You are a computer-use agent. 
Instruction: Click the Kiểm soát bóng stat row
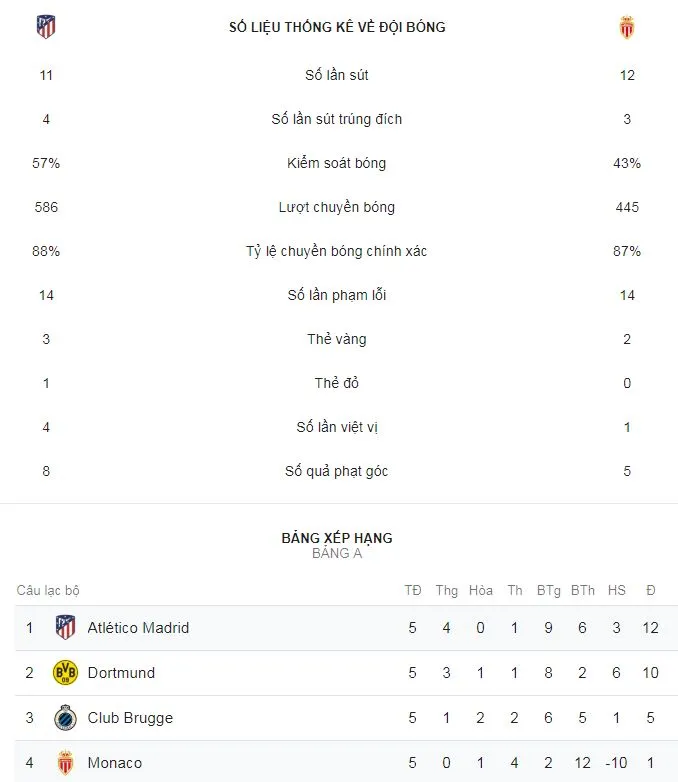[x=337, y=163]
